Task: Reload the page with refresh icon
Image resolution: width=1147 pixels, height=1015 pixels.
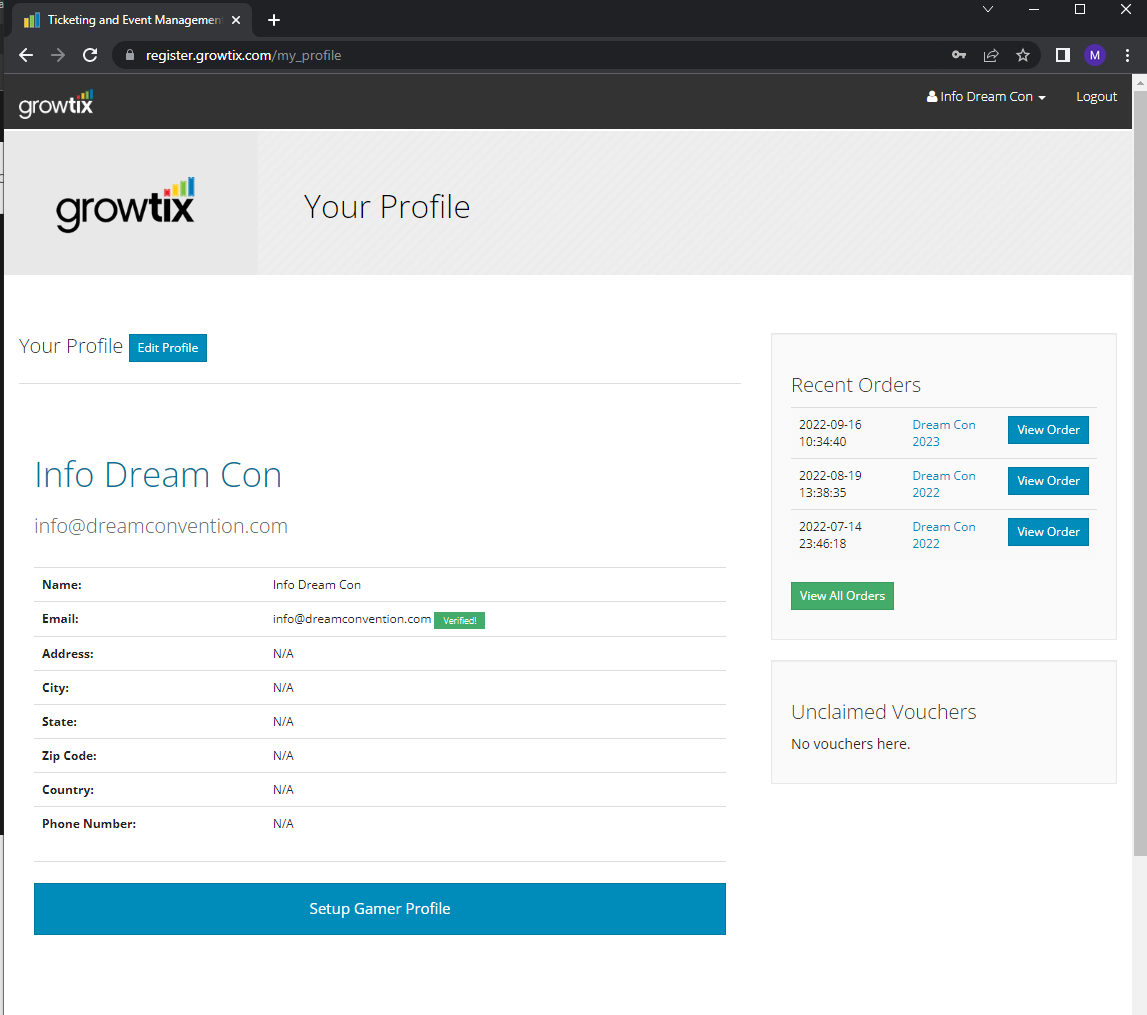Action: (90, 56)
